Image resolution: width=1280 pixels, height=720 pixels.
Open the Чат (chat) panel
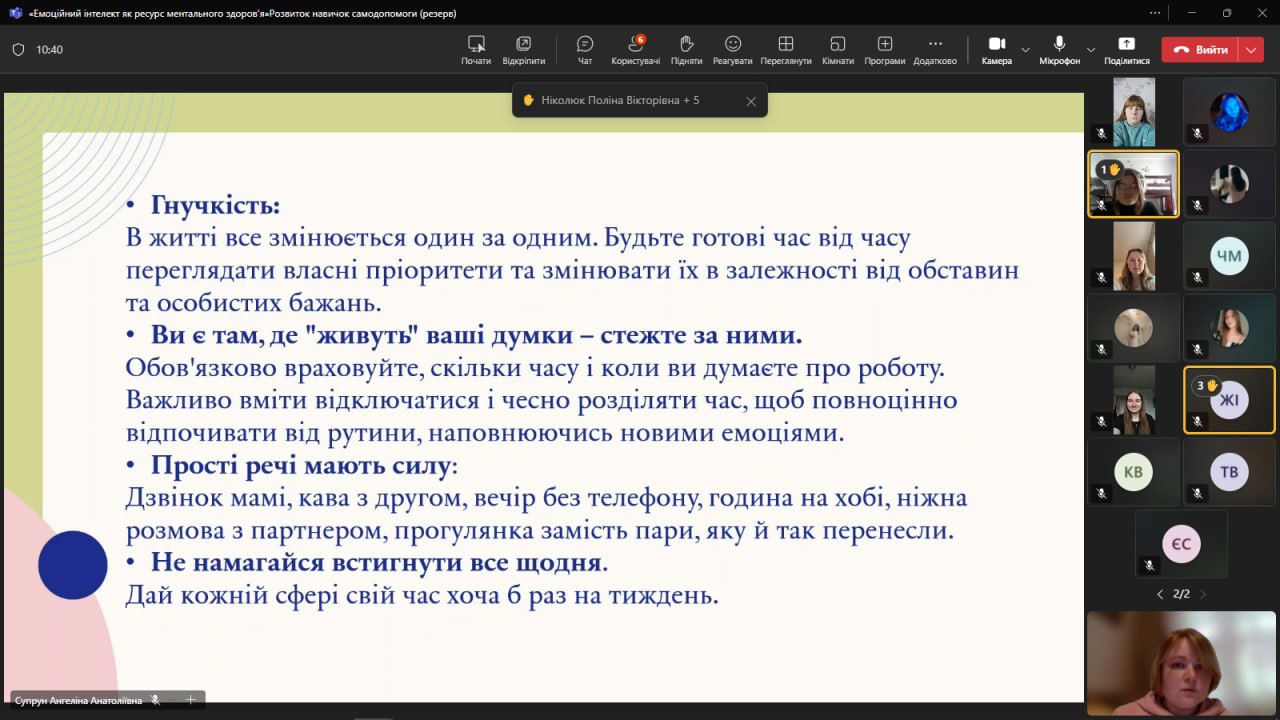coord(585,49)
